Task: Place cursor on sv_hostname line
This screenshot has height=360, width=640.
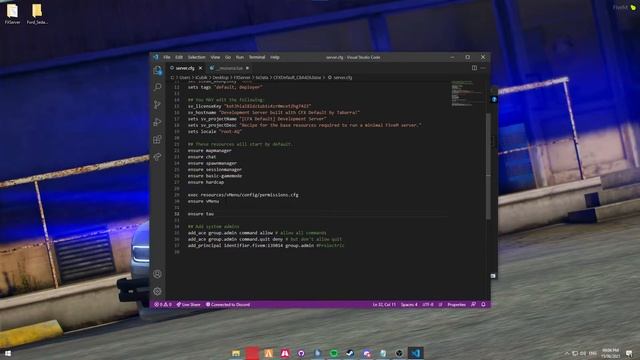Action: coord(273,112)
